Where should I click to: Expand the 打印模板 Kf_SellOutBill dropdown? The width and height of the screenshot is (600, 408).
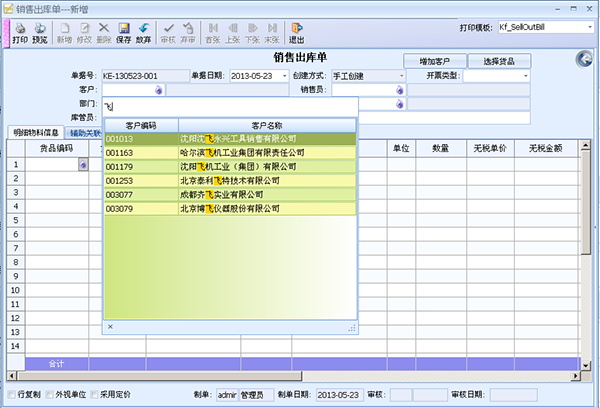coord(587,28)
